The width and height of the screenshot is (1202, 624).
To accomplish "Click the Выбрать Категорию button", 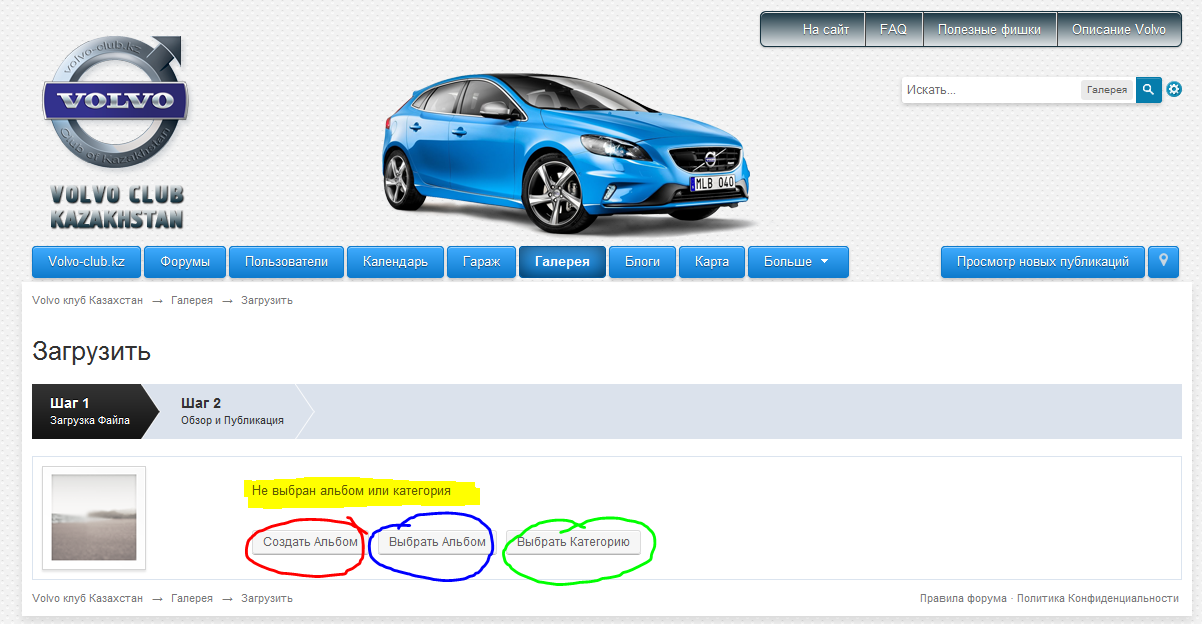I will tap(573, 542).
